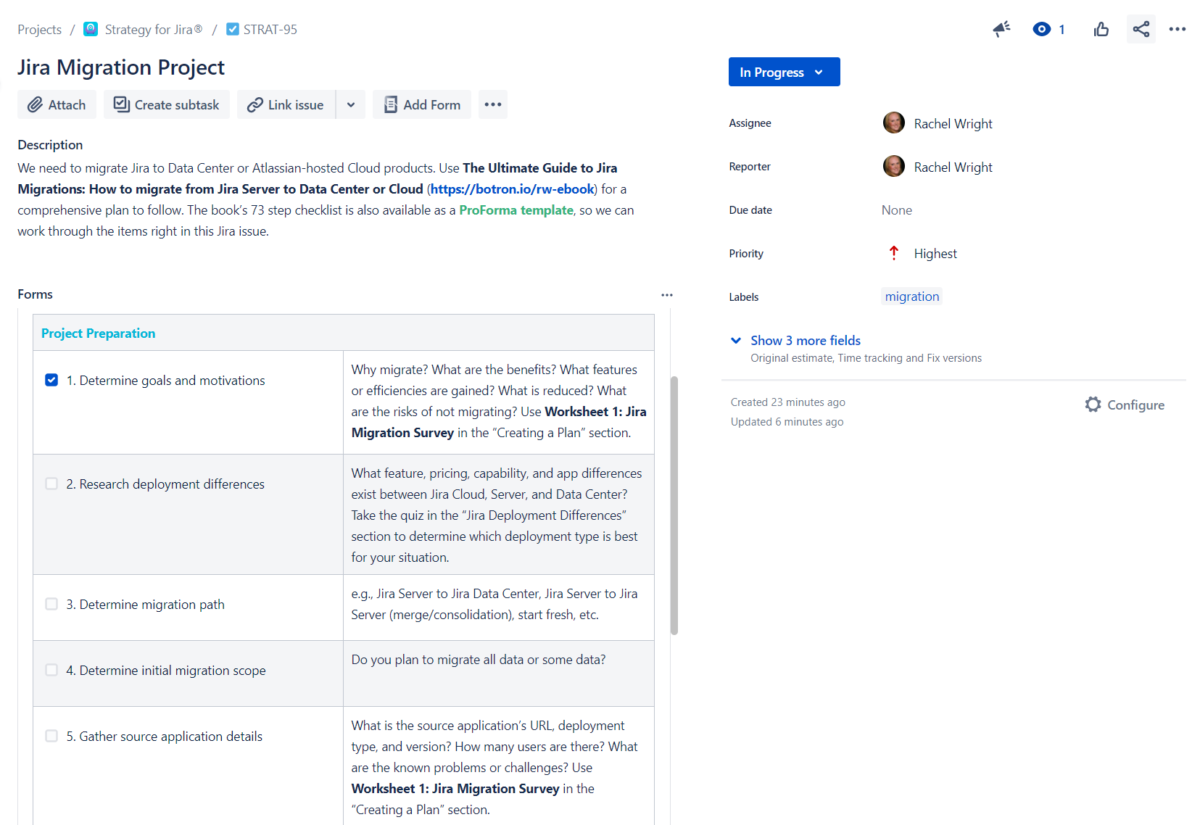Open the chevron dropdown next to Link issue
The image size is (1200, 825).
tap(352, 104)
